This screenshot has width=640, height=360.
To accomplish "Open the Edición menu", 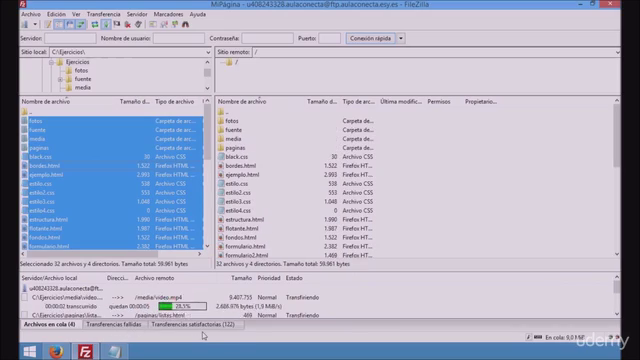I will [x=56, y=14].
